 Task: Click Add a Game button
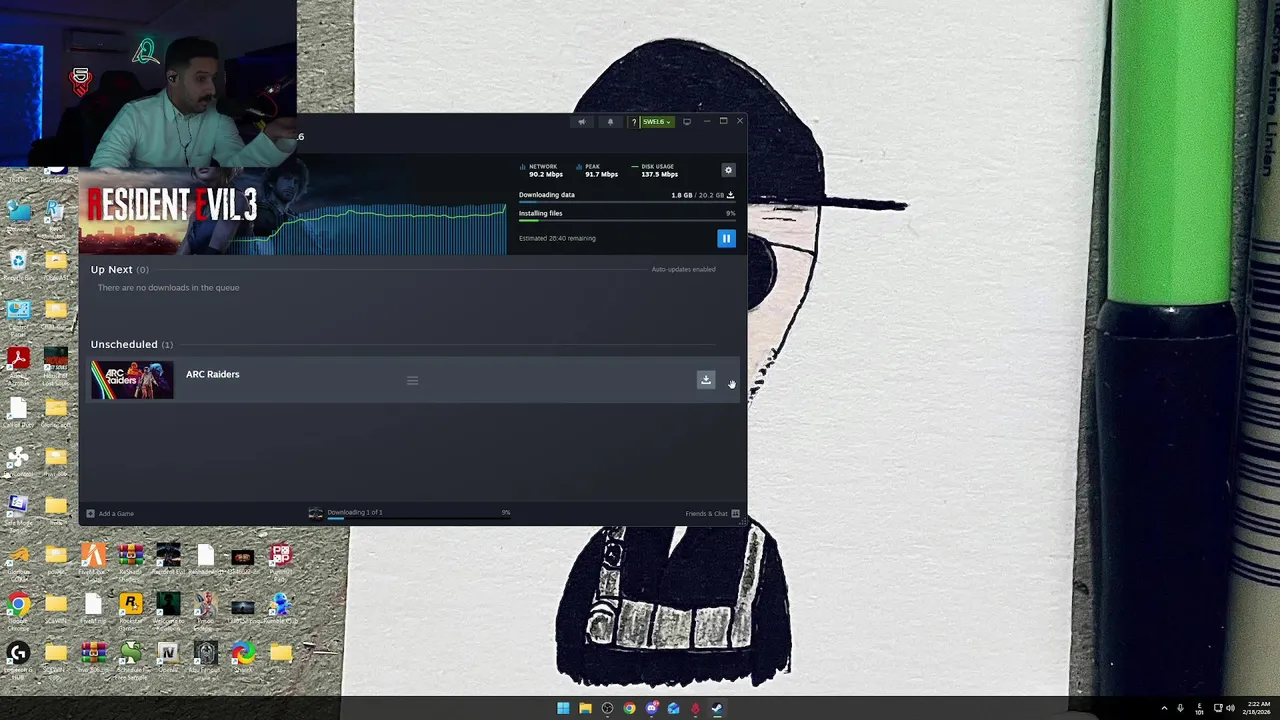pos(110,514)
